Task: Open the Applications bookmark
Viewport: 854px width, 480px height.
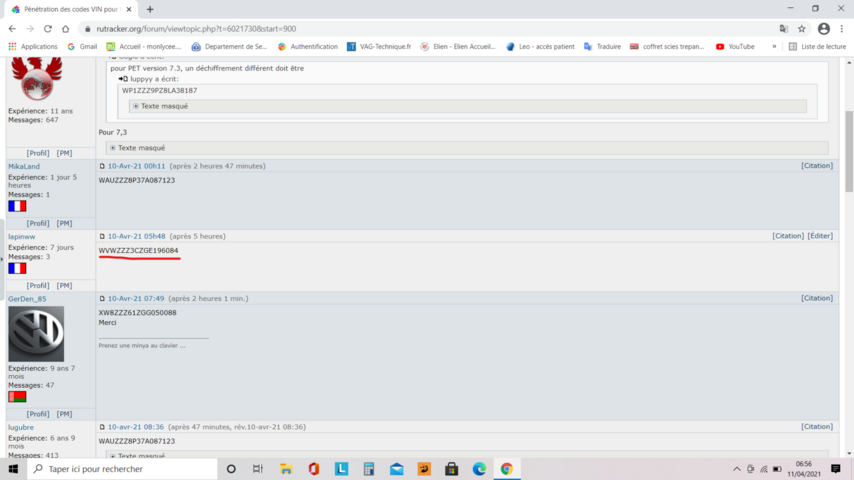Action: [33, 47]
